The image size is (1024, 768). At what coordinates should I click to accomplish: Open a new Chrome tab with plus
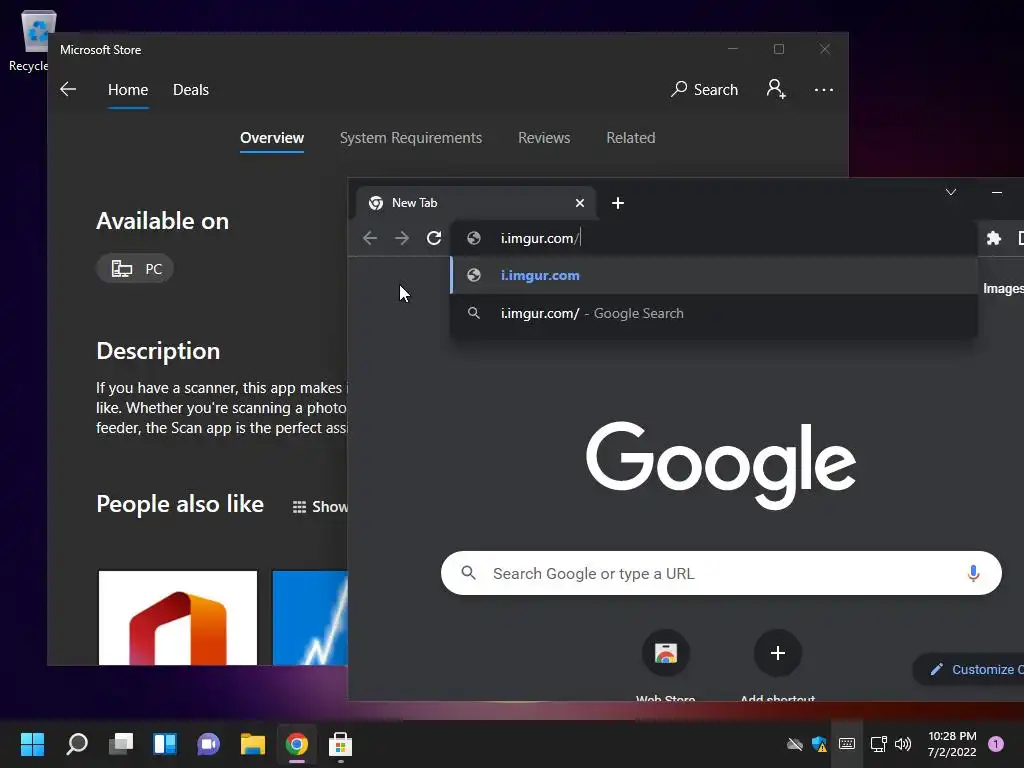618,203
